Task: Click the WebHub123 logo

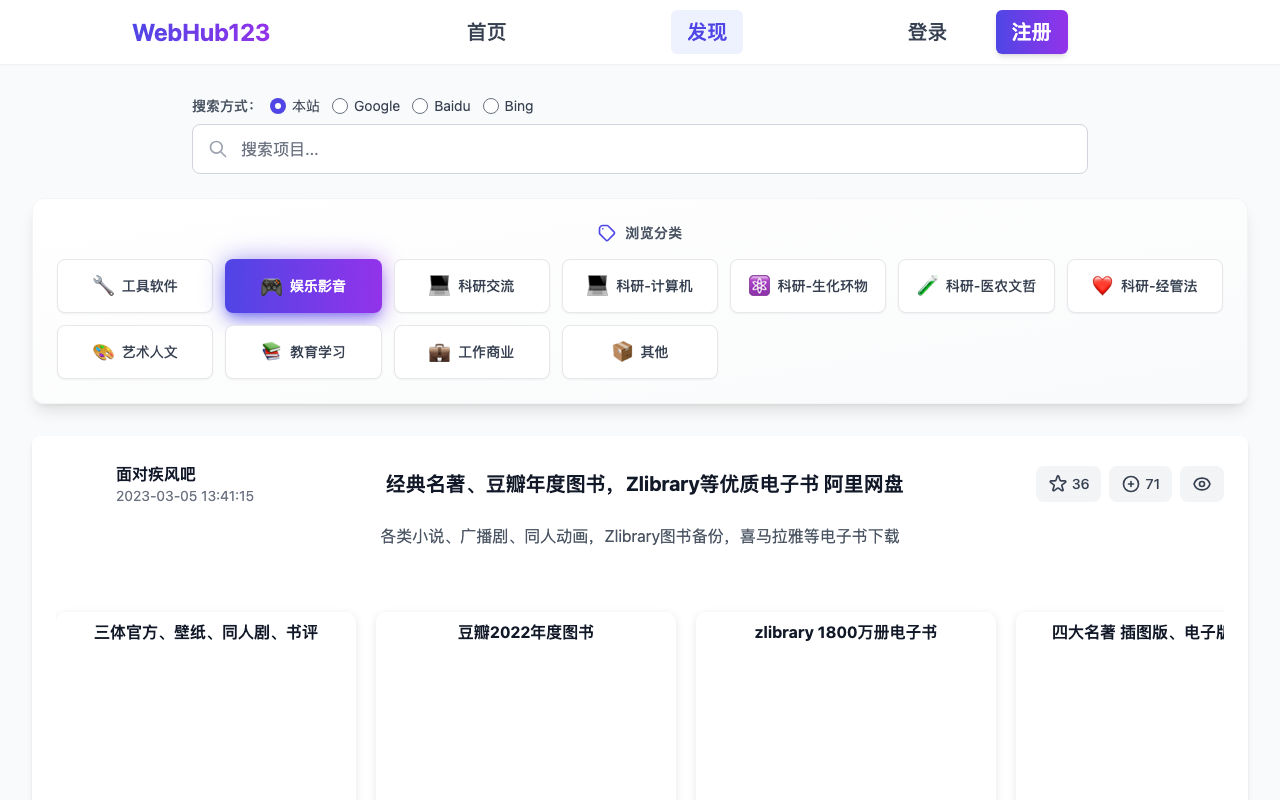Action: click(201, 32)
